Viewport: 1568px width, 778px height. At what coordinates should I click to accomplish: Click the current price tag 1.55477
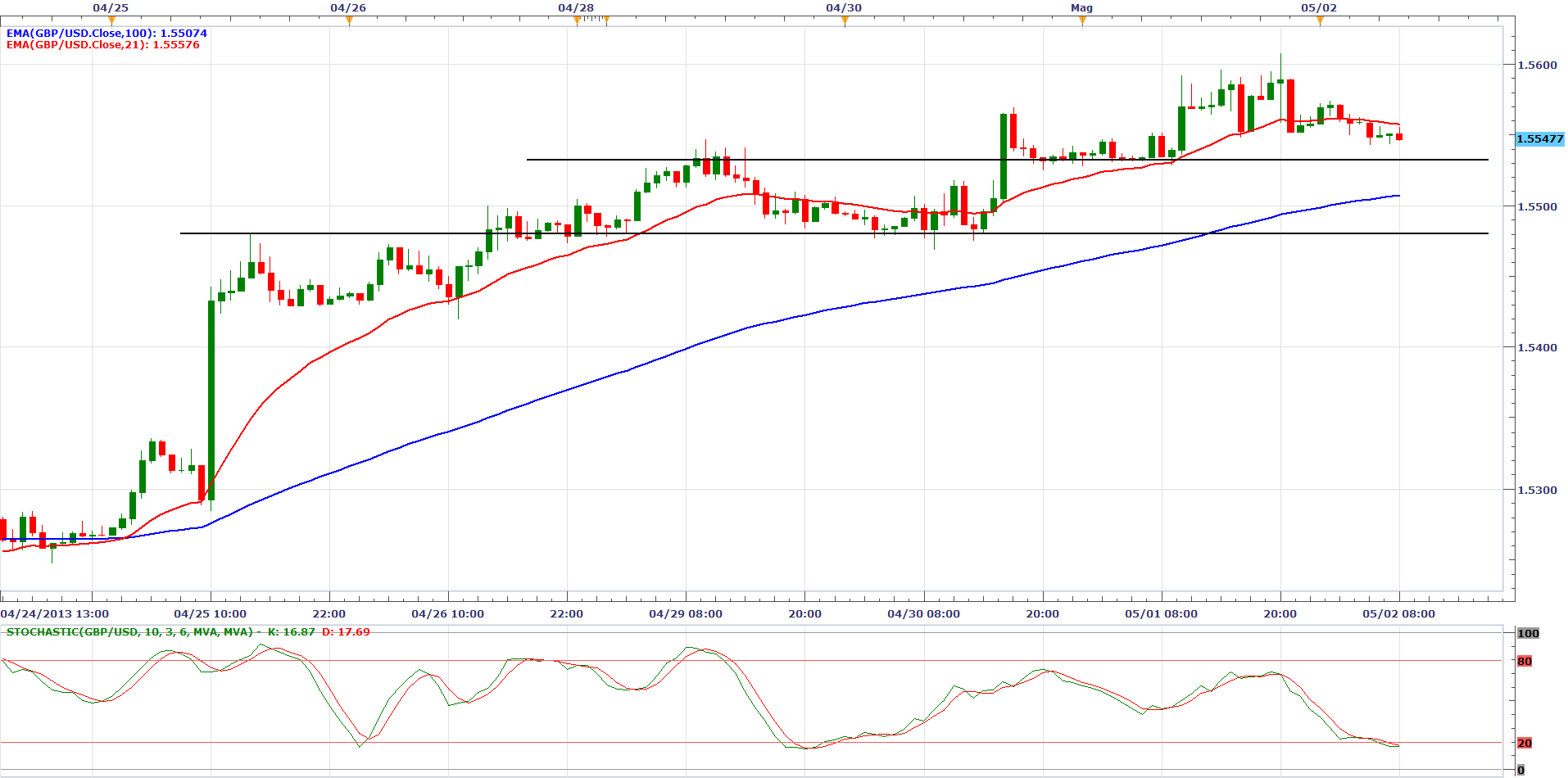1539,139
